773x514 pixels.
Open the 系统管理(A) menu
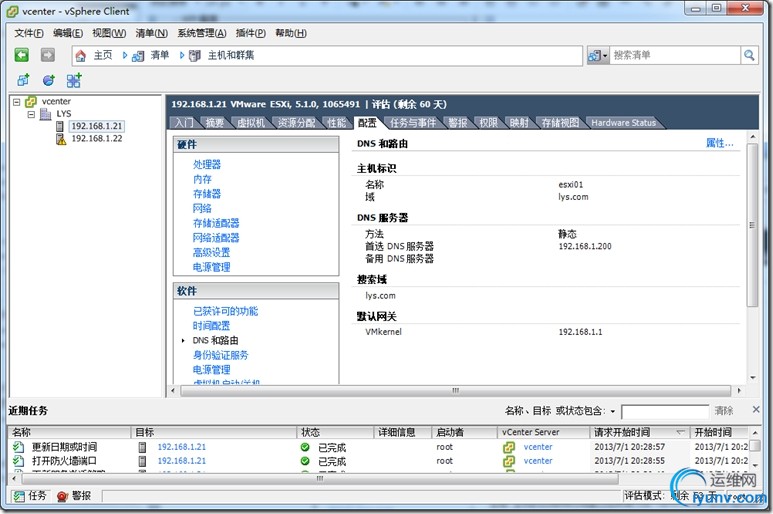202,33
